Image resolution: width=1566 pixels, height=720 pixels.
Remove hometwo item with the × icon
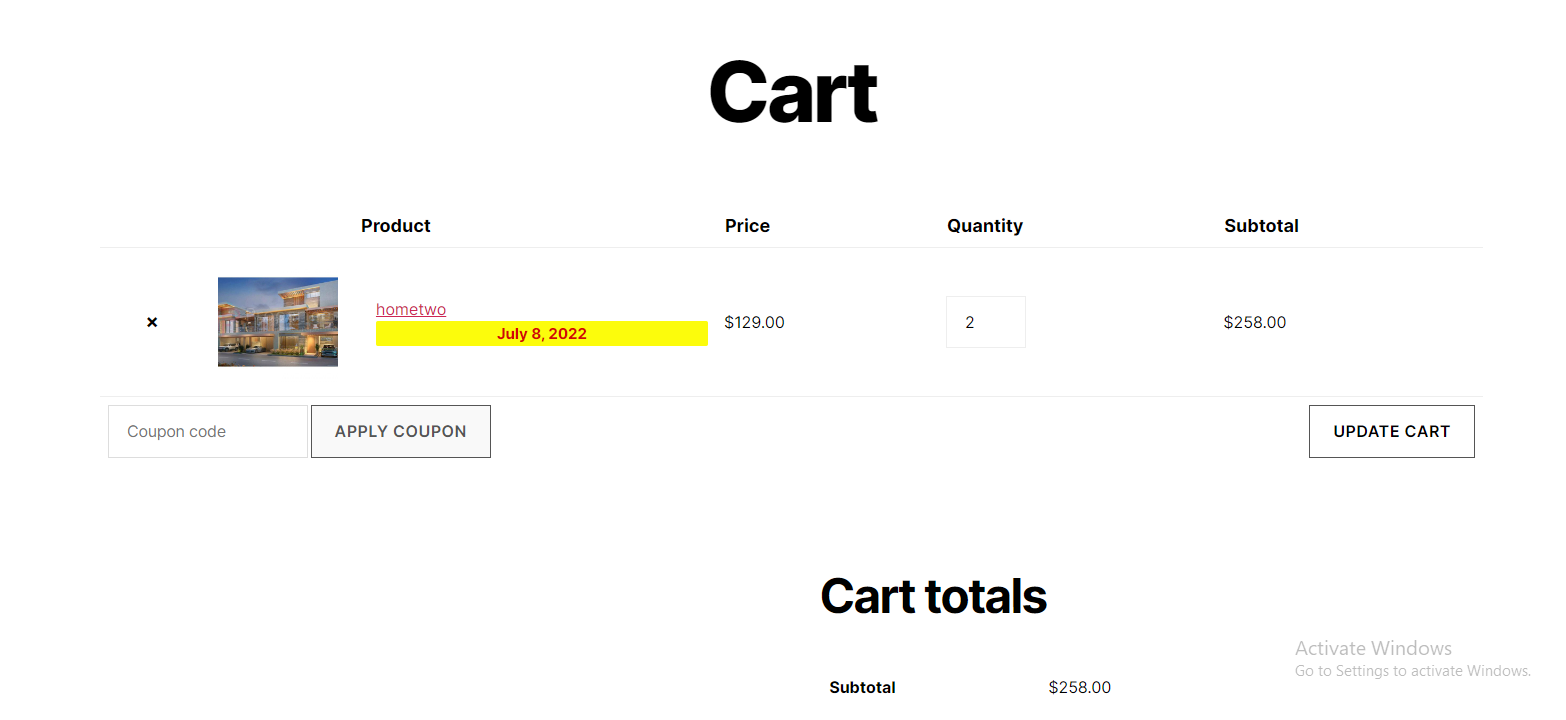tap(152, 322)
